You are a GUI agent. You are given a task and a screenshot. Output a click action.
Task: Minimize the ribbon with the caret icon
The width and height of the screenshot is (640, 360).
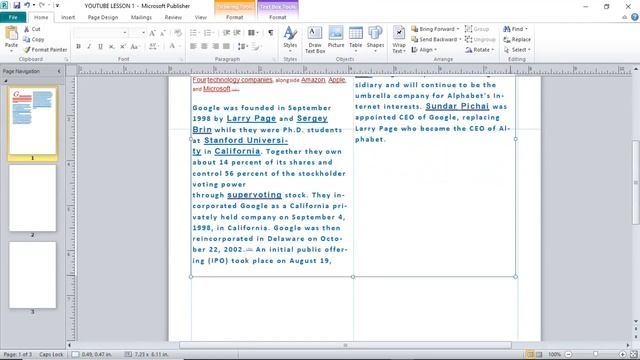(624, 17)
